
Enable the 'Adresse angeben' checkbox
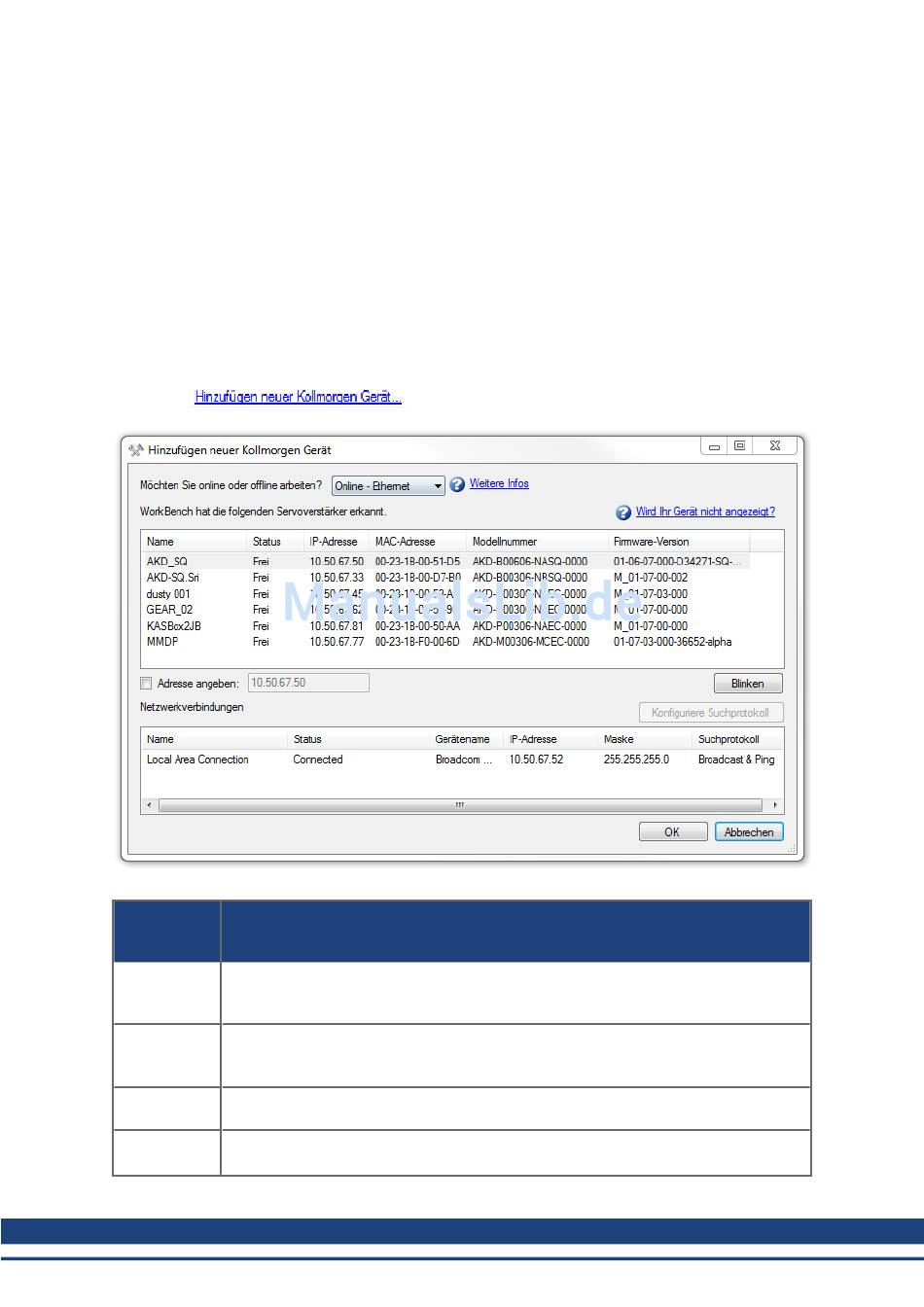pos(147,684)
